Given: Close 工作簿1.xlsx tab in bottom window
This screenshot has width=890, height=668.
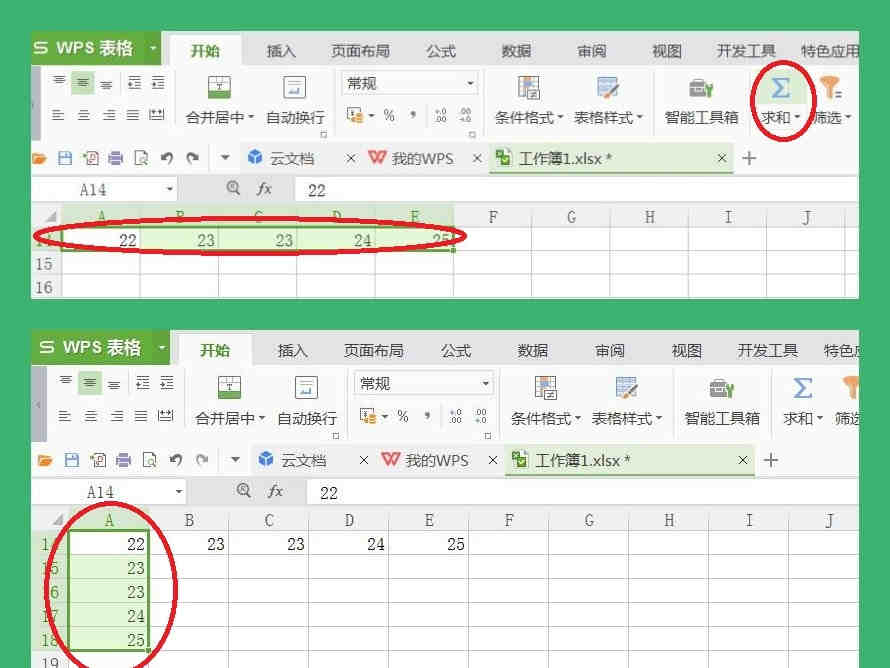Looking at the screenshot, I should (x=743, y=460).
